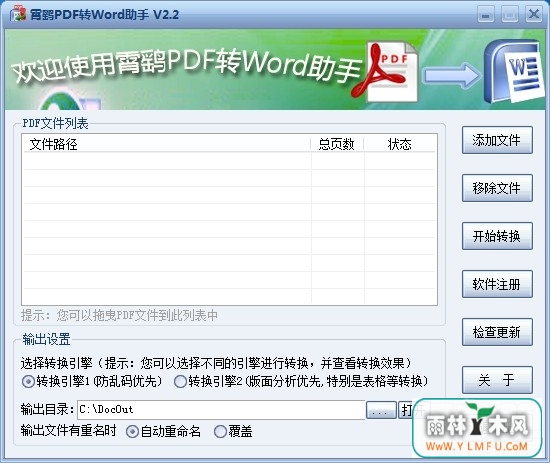Open the 关于 about dialog
The image size is (550, 463).
[x=497, y=380]
